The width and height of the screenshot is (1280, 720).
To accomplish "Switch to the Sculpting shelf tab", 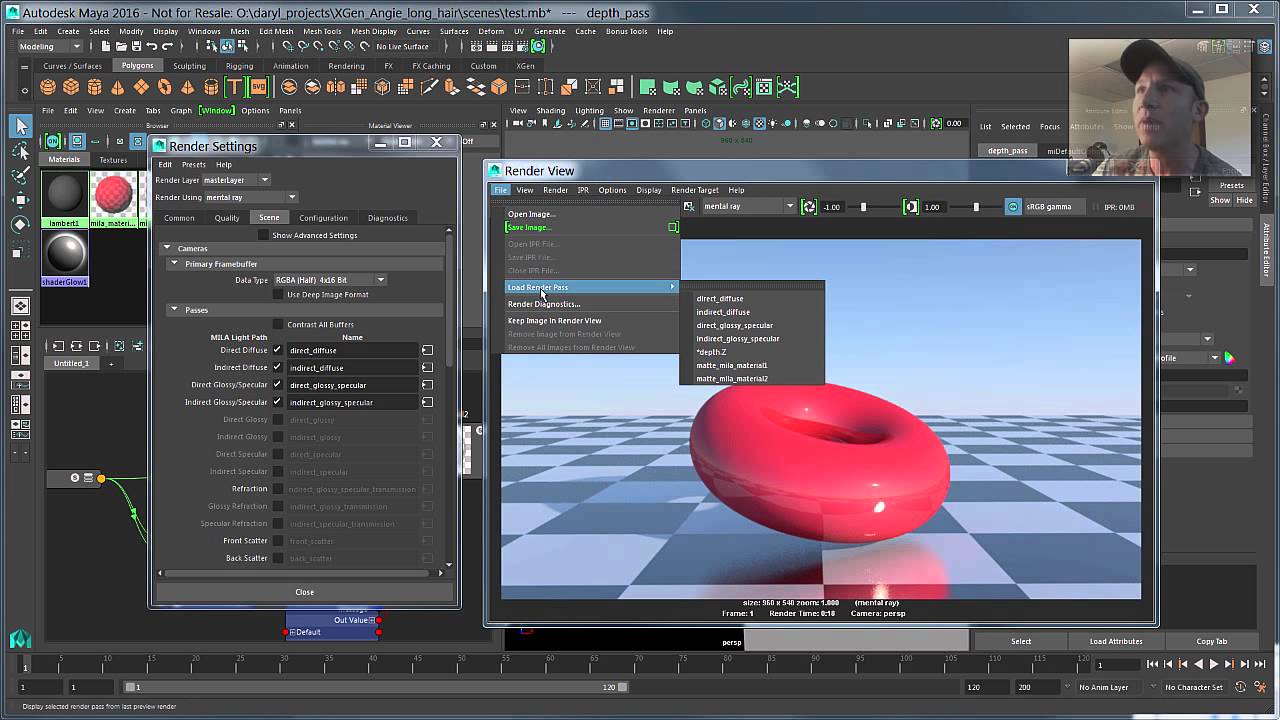I will coord(189,66).
